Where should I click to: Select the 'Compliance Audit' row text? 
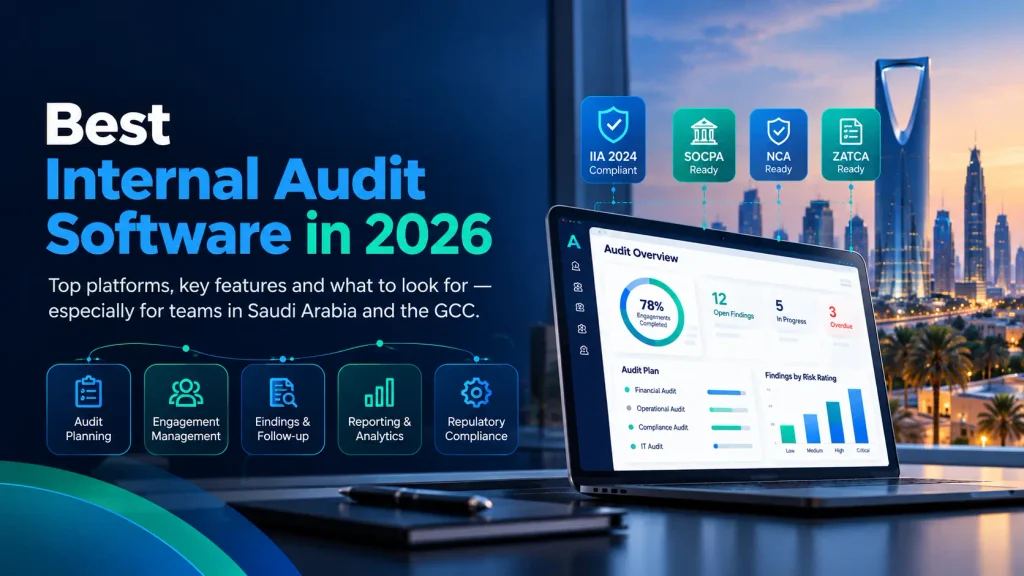(x=664, y=427)
